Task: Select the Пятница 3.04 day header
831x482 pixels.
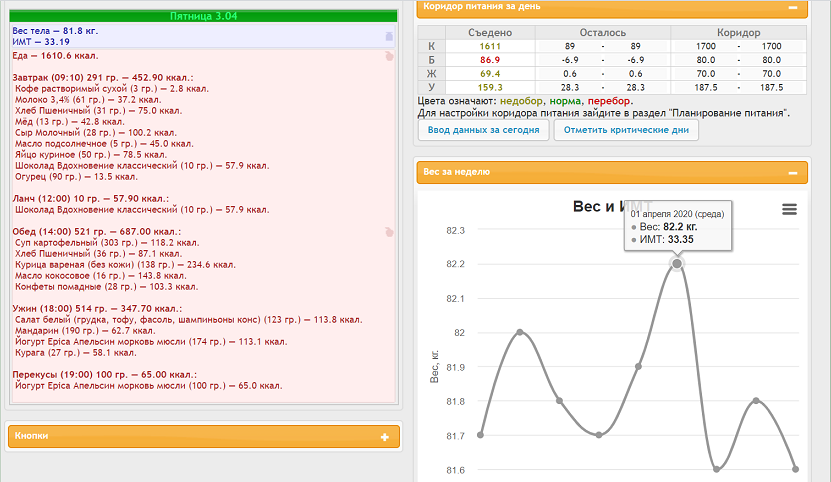Action: [x=204, y=16]
